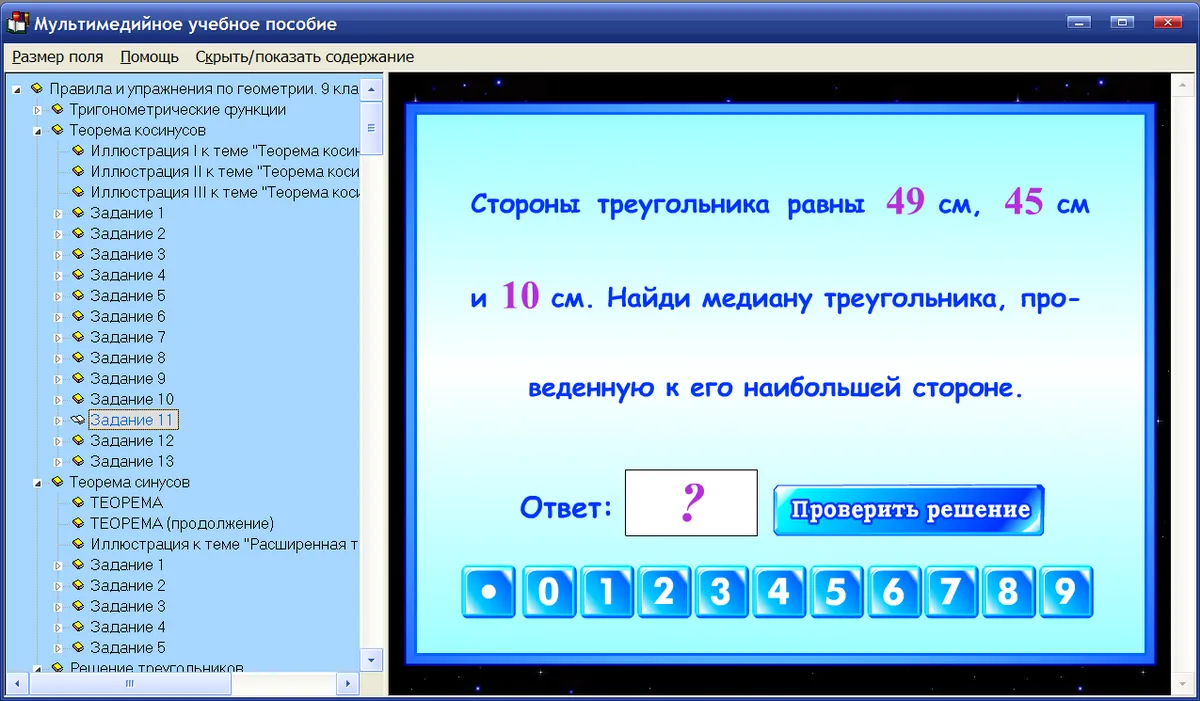The image size is (1200, 701).
Task: Tap digit 3 on the answer keypad
Action: (721, 592)
